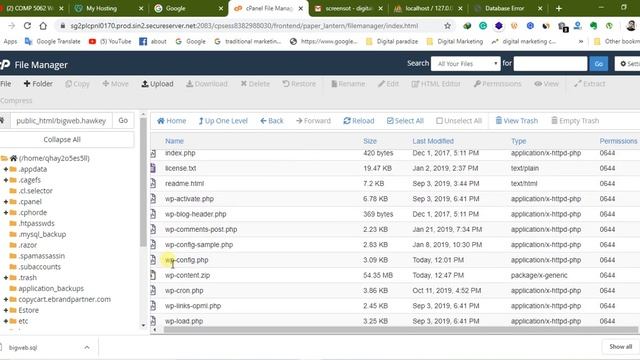Select the wp-config.php file
The width and height of the screenshot is (640, 360).
[x=187, y=260]
